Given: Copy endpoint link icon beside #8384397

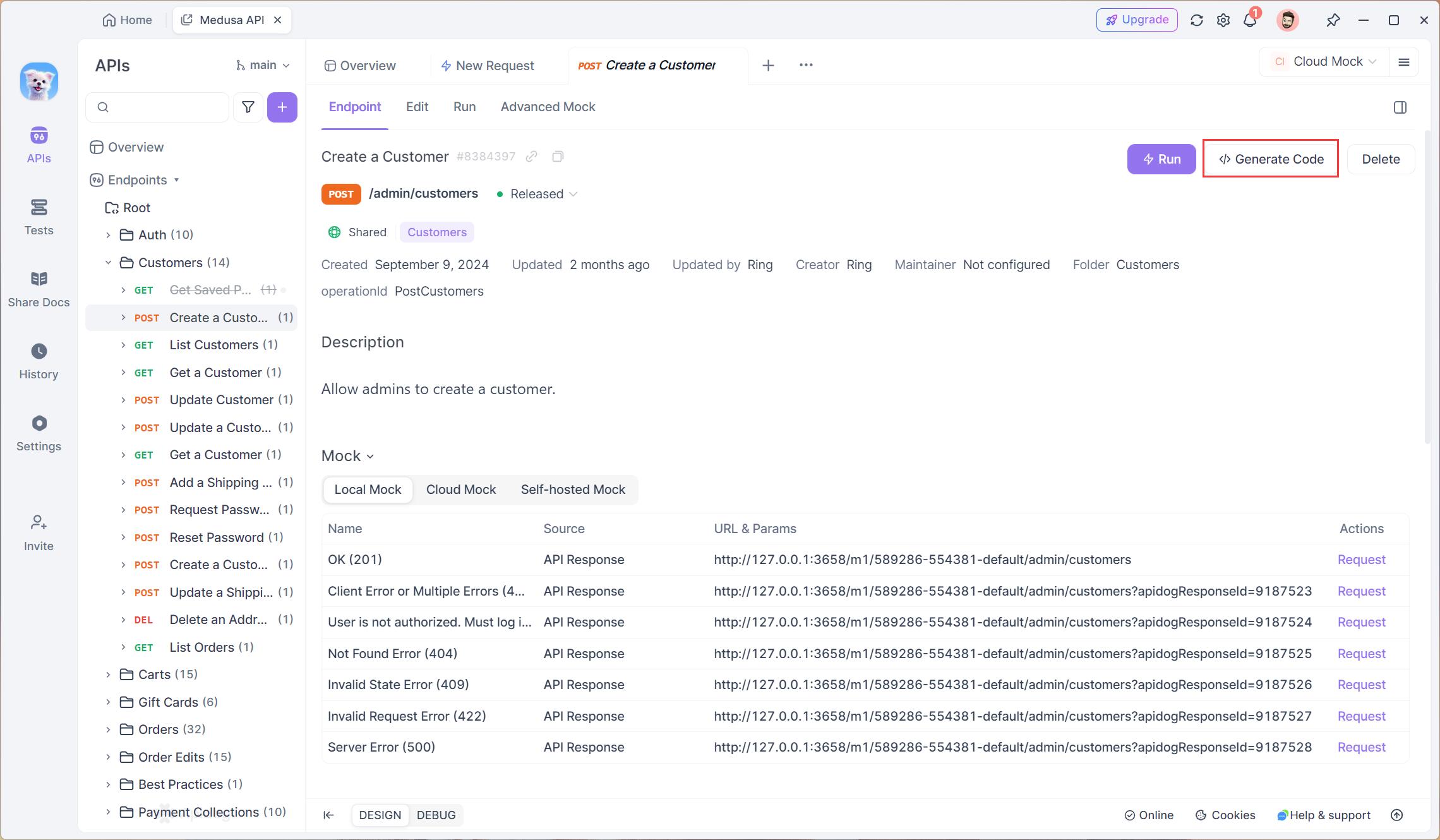Looking at the screenshot, I should 532,156.
